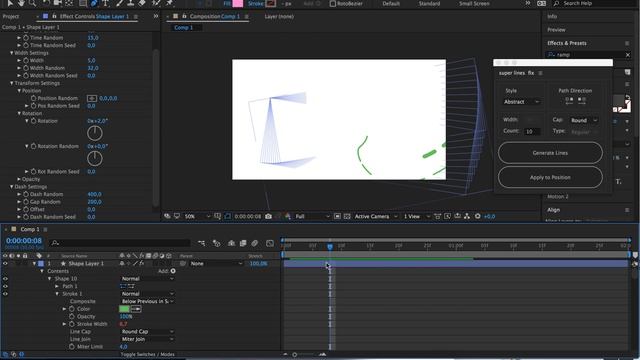This screenshot has width=640, height=360.
Task: Select the Zoom magnifier tool
Action: pyautogui.click(x=32, y=3)
